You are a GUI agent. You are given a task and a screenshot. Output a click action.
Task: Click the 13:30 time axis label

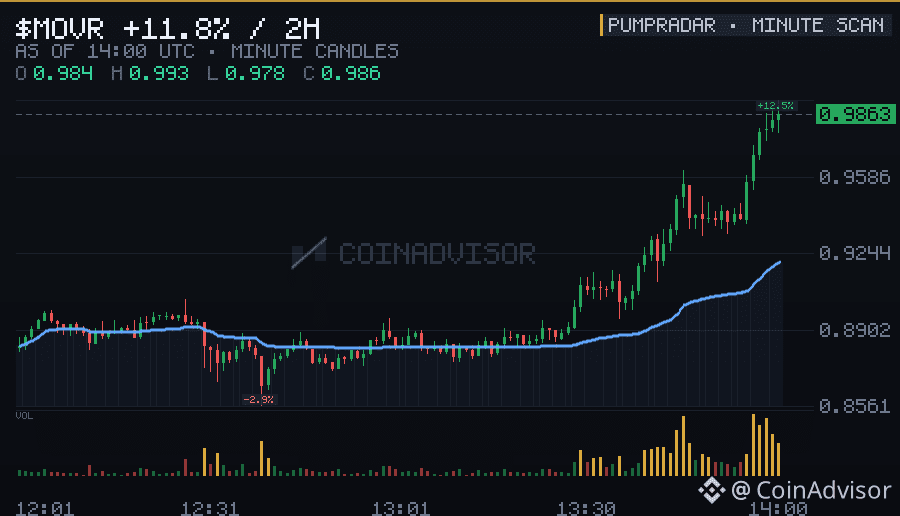click(586, 509)
